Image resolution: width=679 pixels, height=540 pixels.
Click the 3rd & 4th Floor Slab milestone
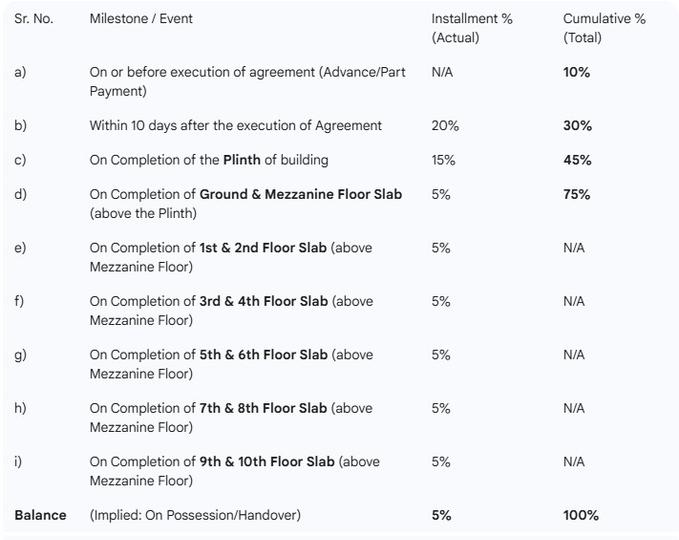click(x=230, y=311)
